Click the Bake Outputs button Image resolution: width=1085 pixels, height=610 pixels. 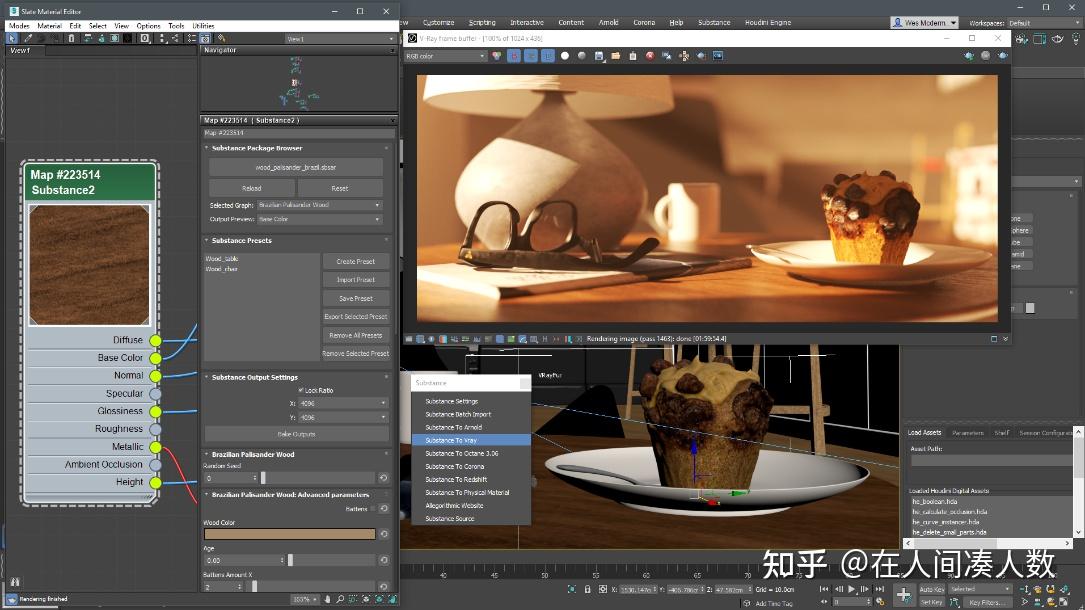click(297, 434)
